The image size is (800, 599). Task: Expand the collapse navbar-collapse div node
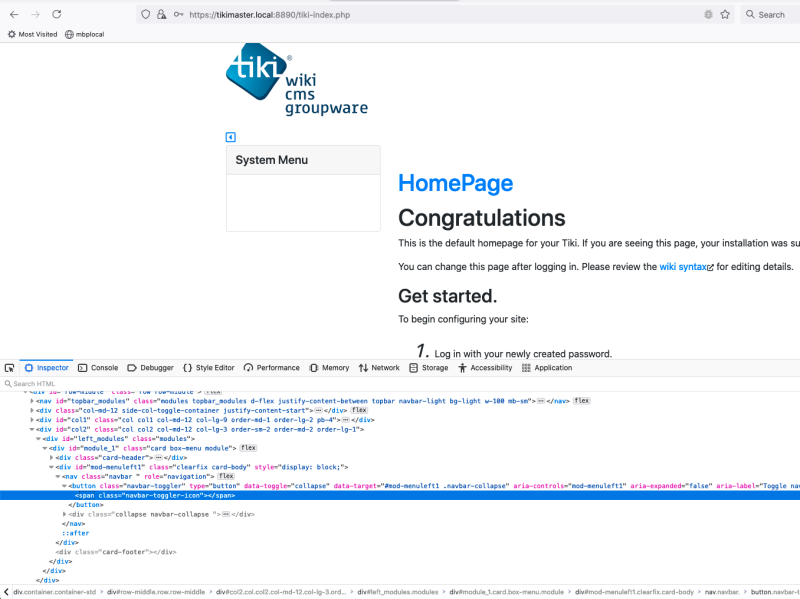64,514
